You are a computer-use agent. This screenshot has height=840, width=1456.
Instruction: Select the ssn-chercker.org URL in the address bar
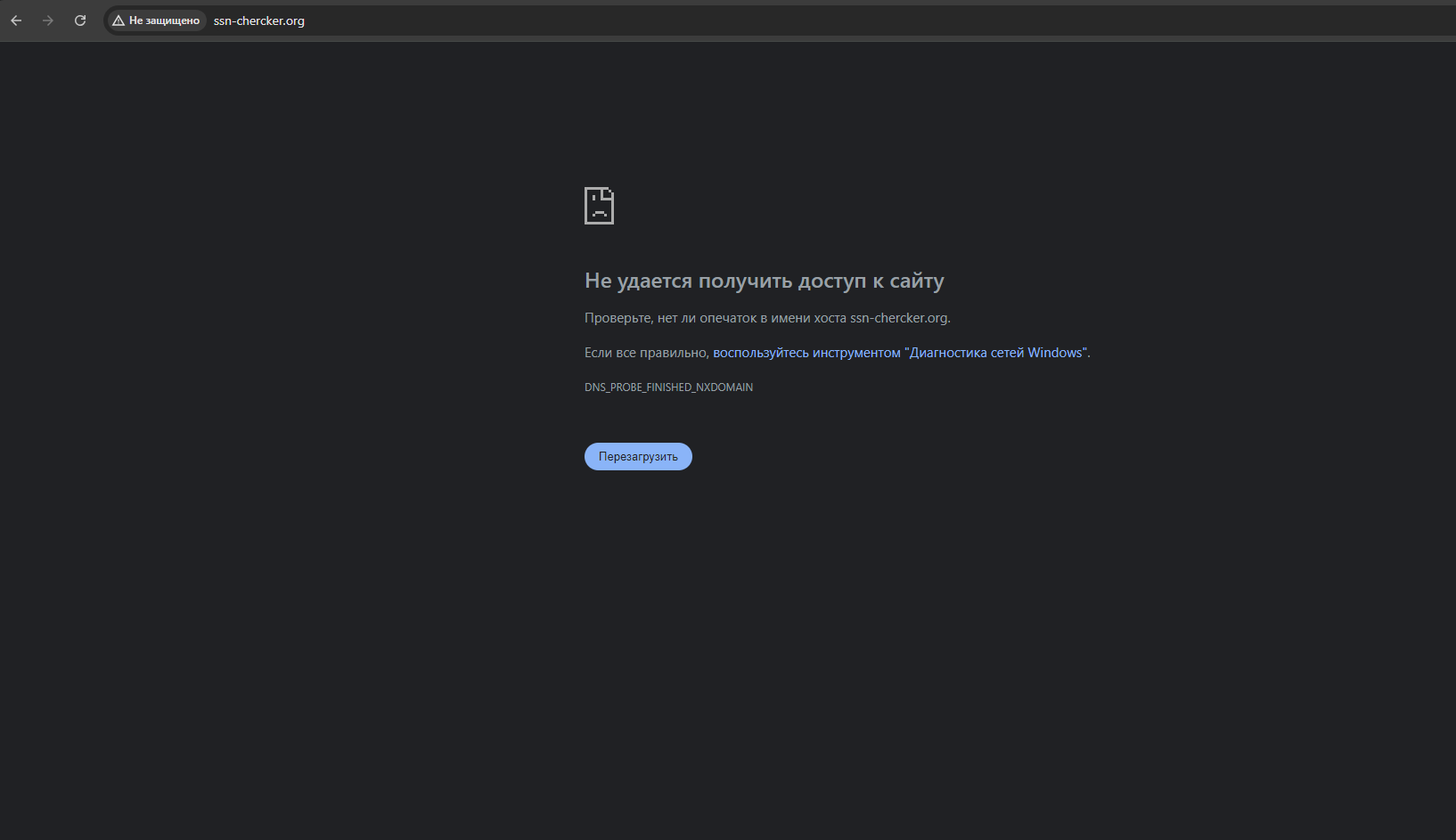click(x=259, y=20)
